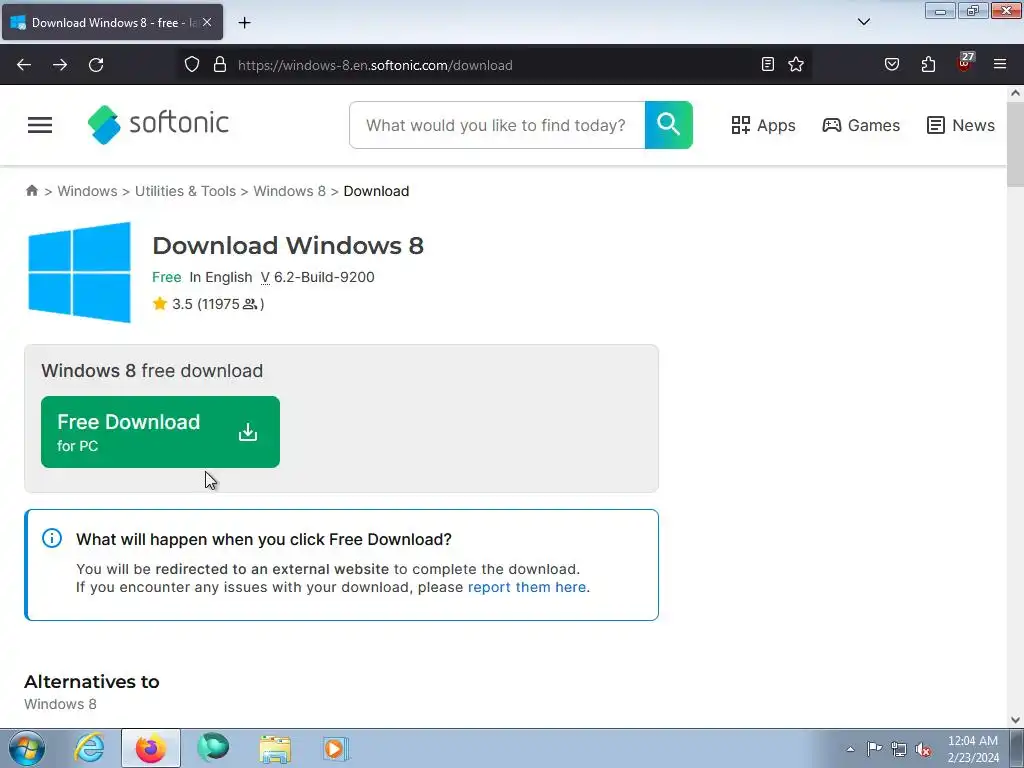Show hidden system tray icons
1024x768 pixels.
tap(850, 749)
